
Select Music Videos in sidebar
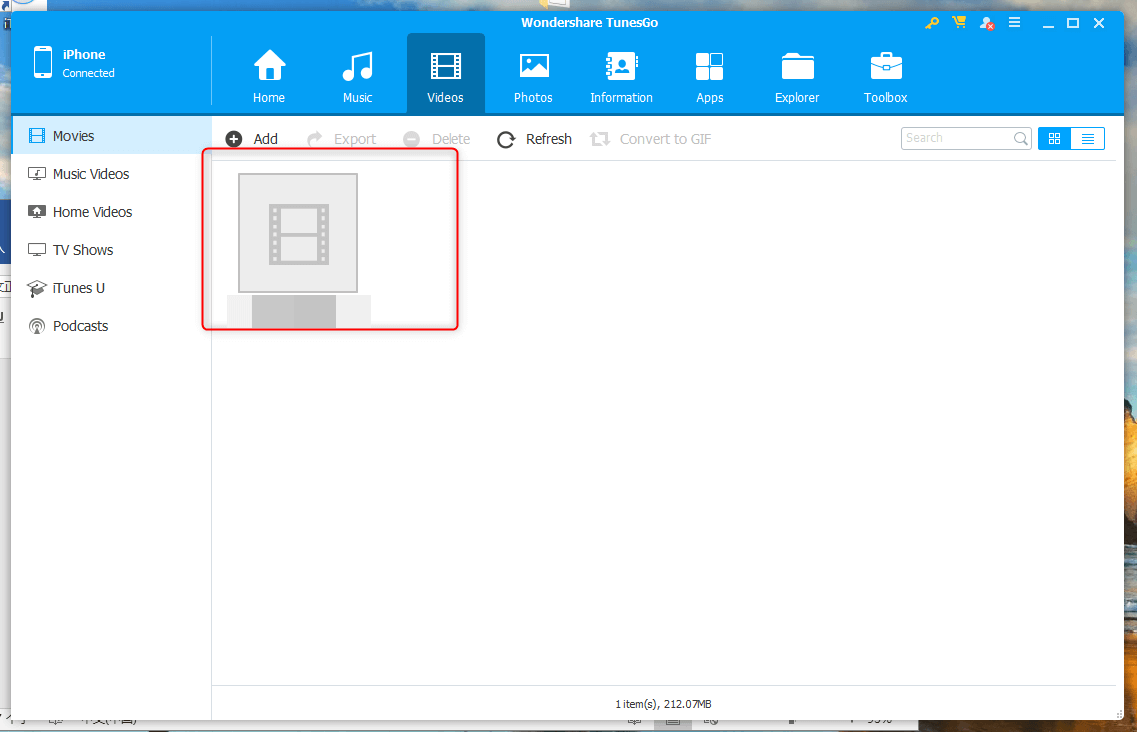pyautogui.click(x=91, y=174)
